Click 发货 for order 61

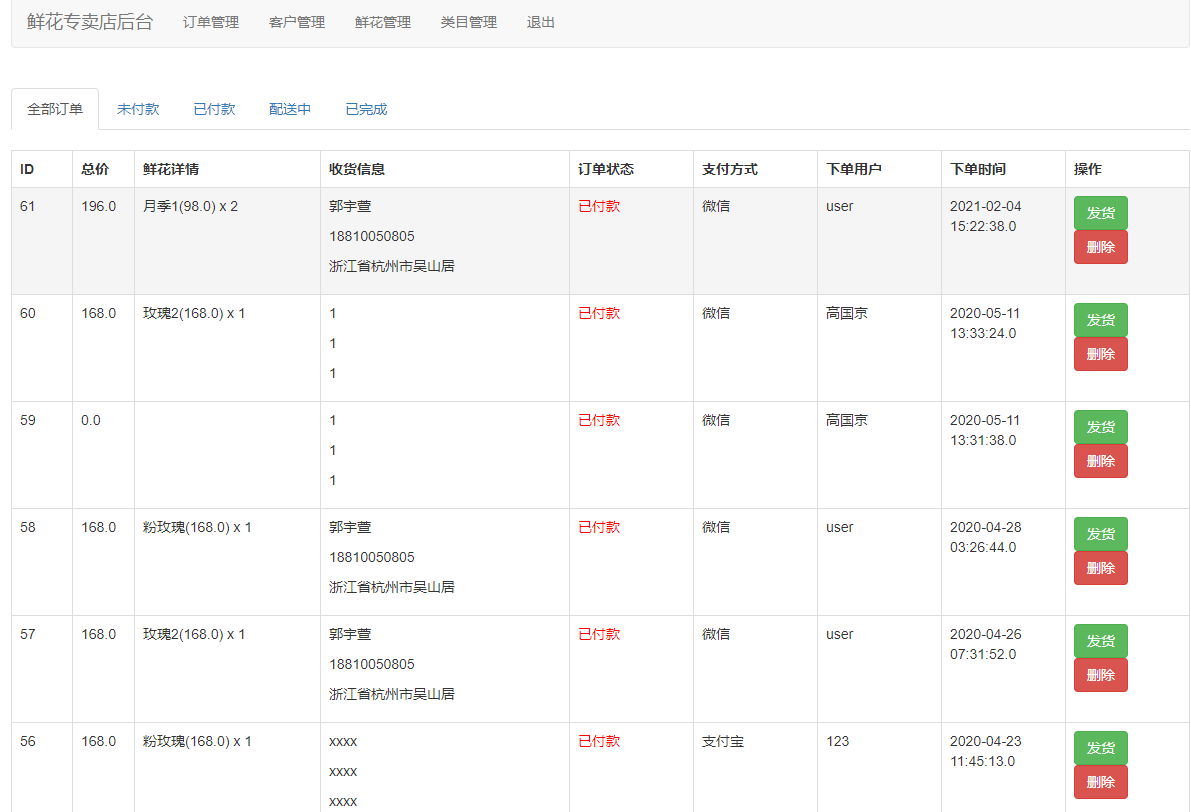[x=1100, y=212]
